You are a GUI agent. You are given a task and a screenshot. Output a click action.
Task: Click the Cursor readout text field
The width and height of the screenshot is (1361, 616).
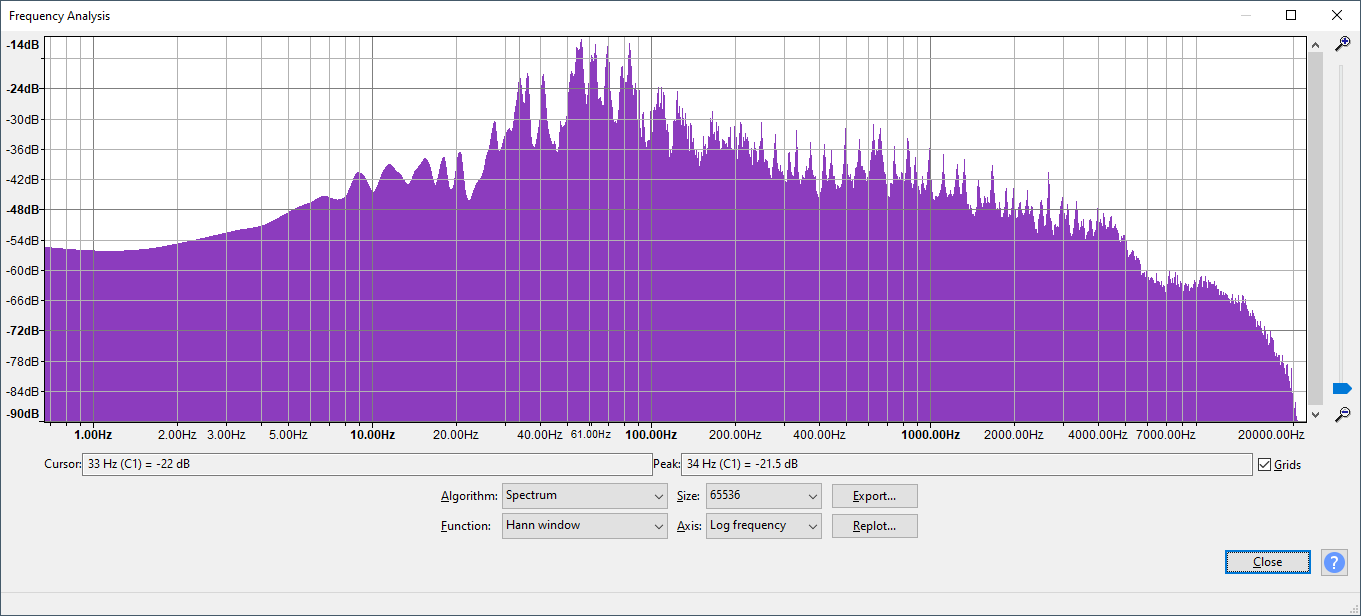pyautogui.click(x=366, y=465)
